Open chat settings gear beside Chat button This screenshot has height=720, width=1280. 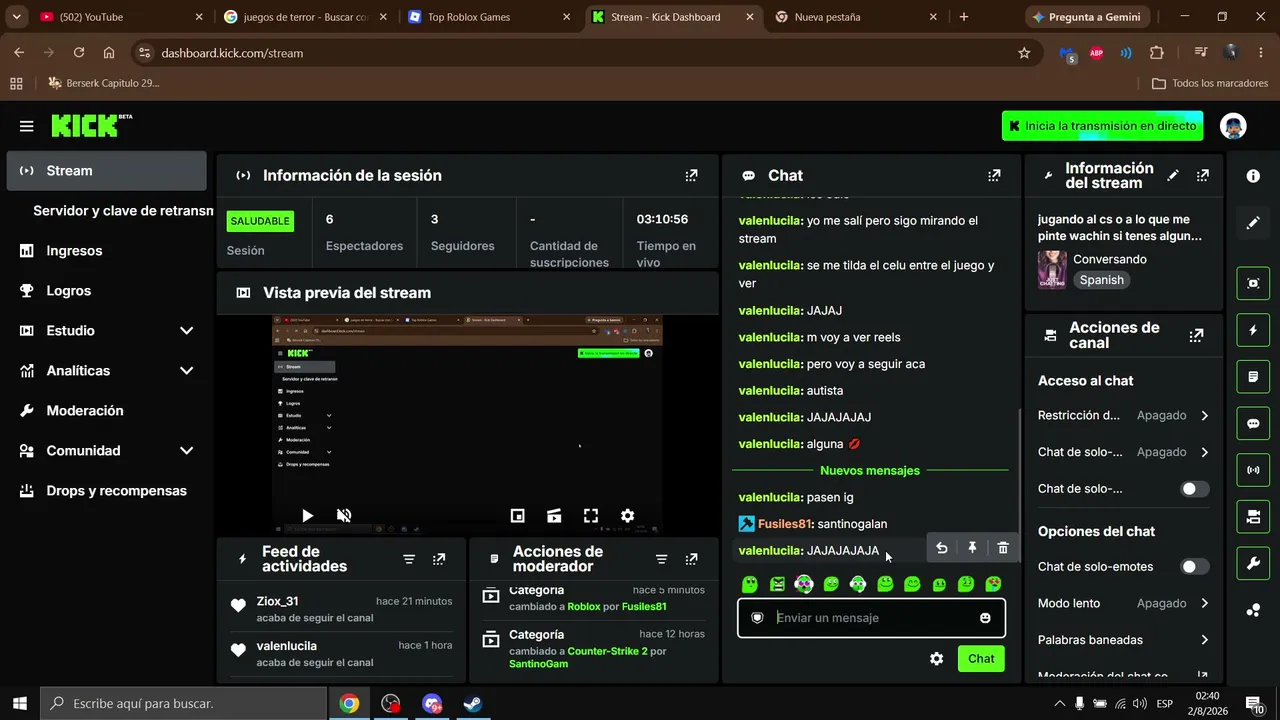click(936, 659)
